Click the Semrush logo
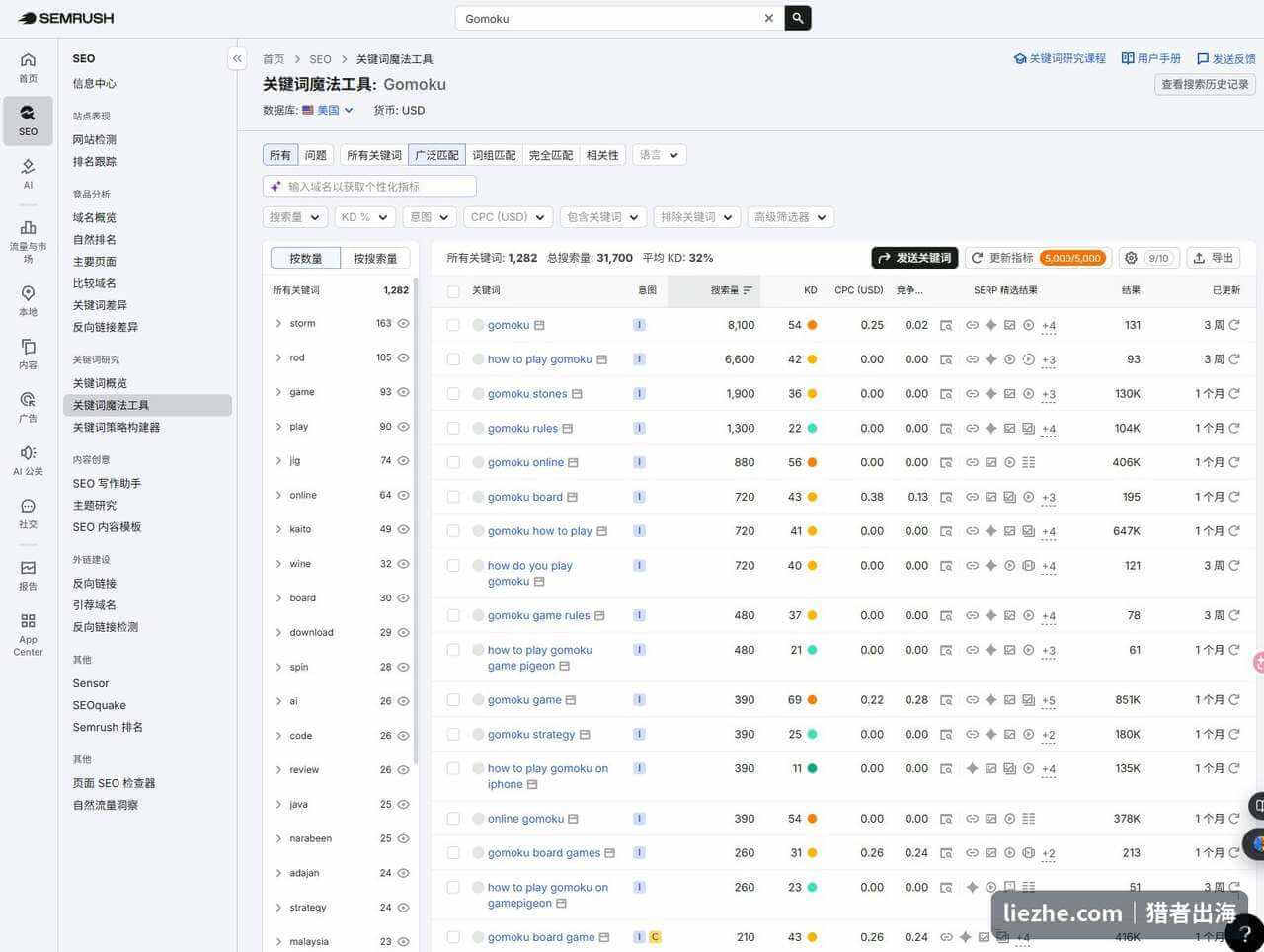1264x952 pixels. [65, 18]
